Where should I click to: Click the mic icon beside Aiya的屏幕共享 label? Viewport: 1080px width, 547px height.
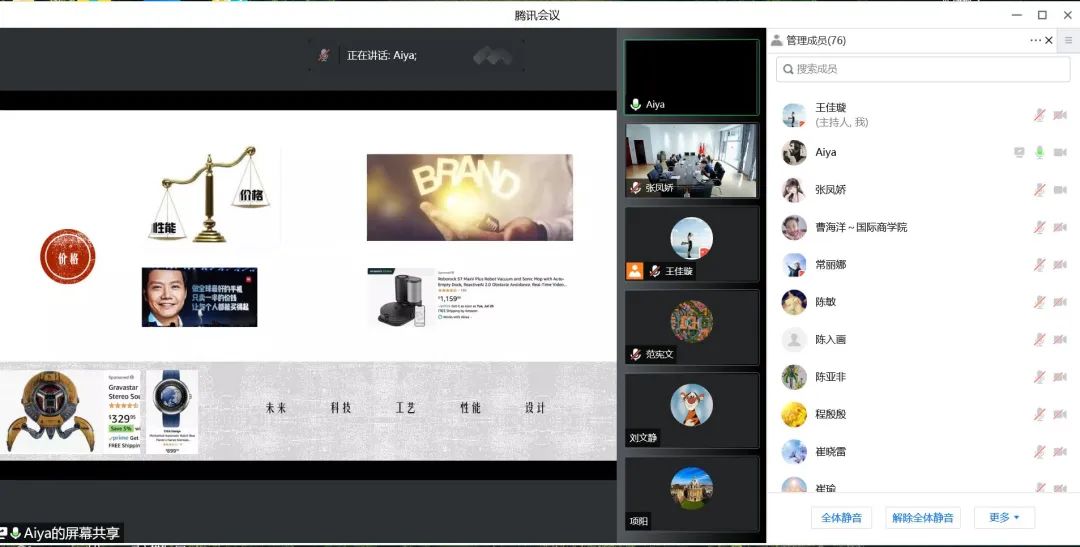(x=15, y=533)
